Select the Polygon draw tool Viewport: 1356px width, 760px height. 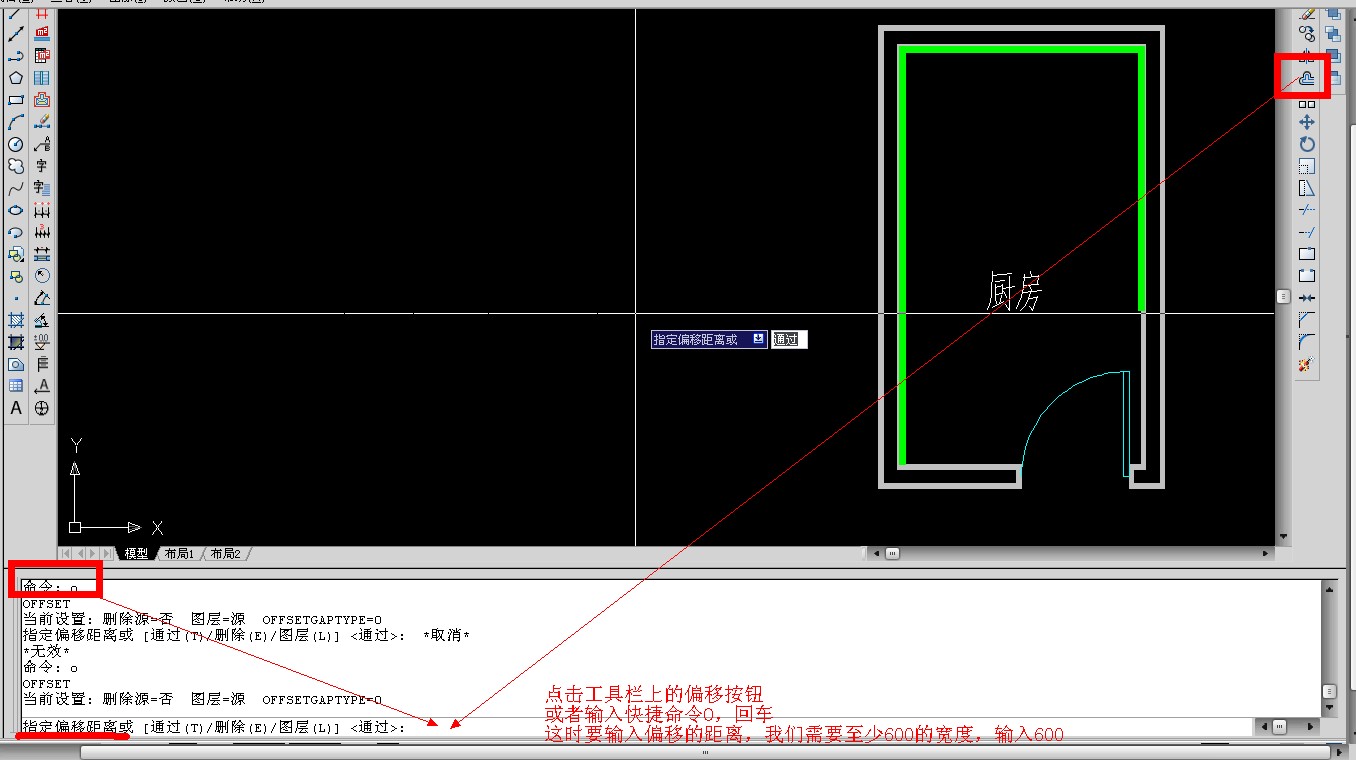click(x=16, y=78)
